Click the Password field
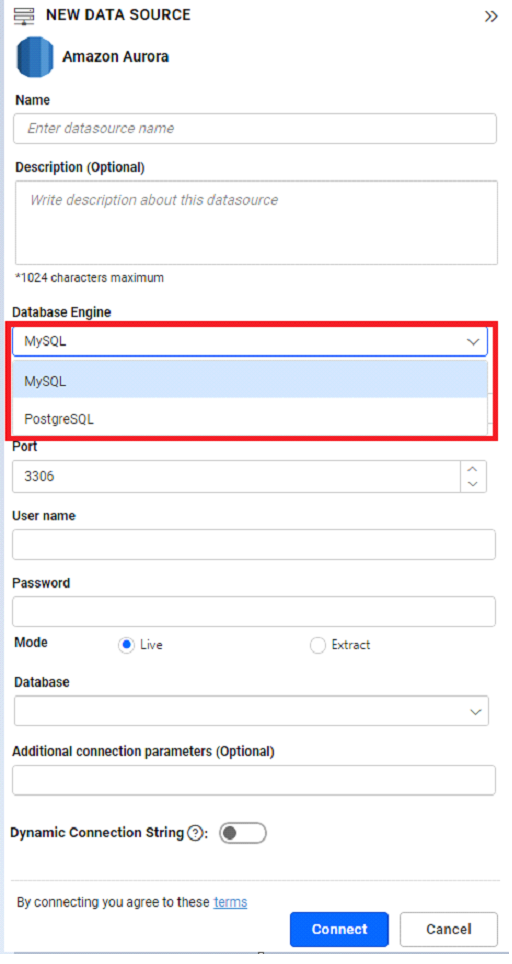This screenshot has width=512, height=964. [x=254, y=612]
